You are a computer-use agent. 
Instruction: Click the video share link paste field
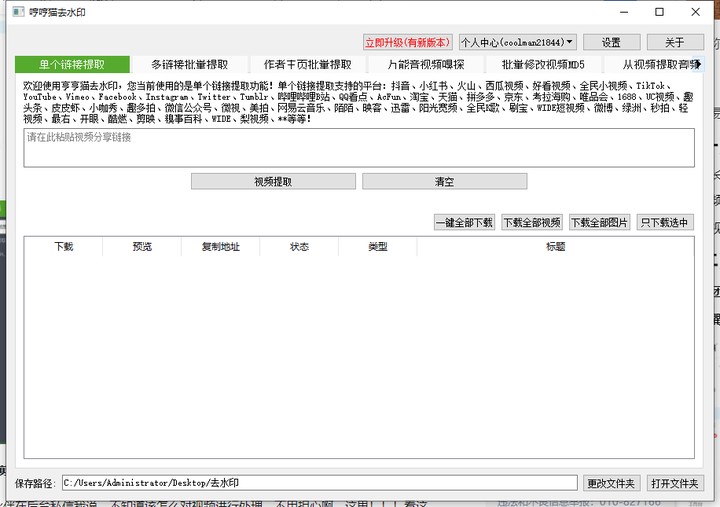(359, 148)
